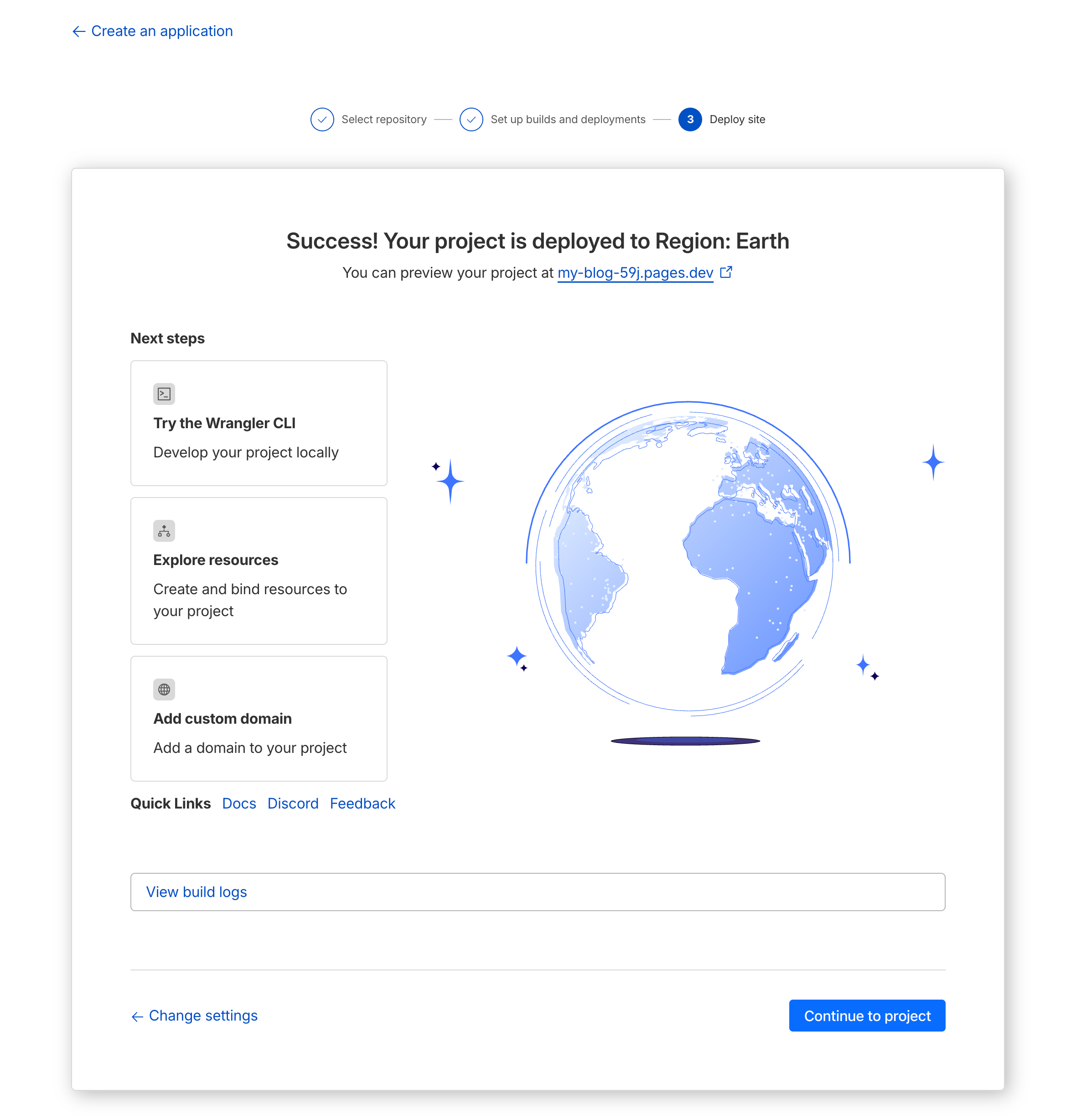Open the Feedback quick link
The image size is (1066, 1120).
[362, 804]
